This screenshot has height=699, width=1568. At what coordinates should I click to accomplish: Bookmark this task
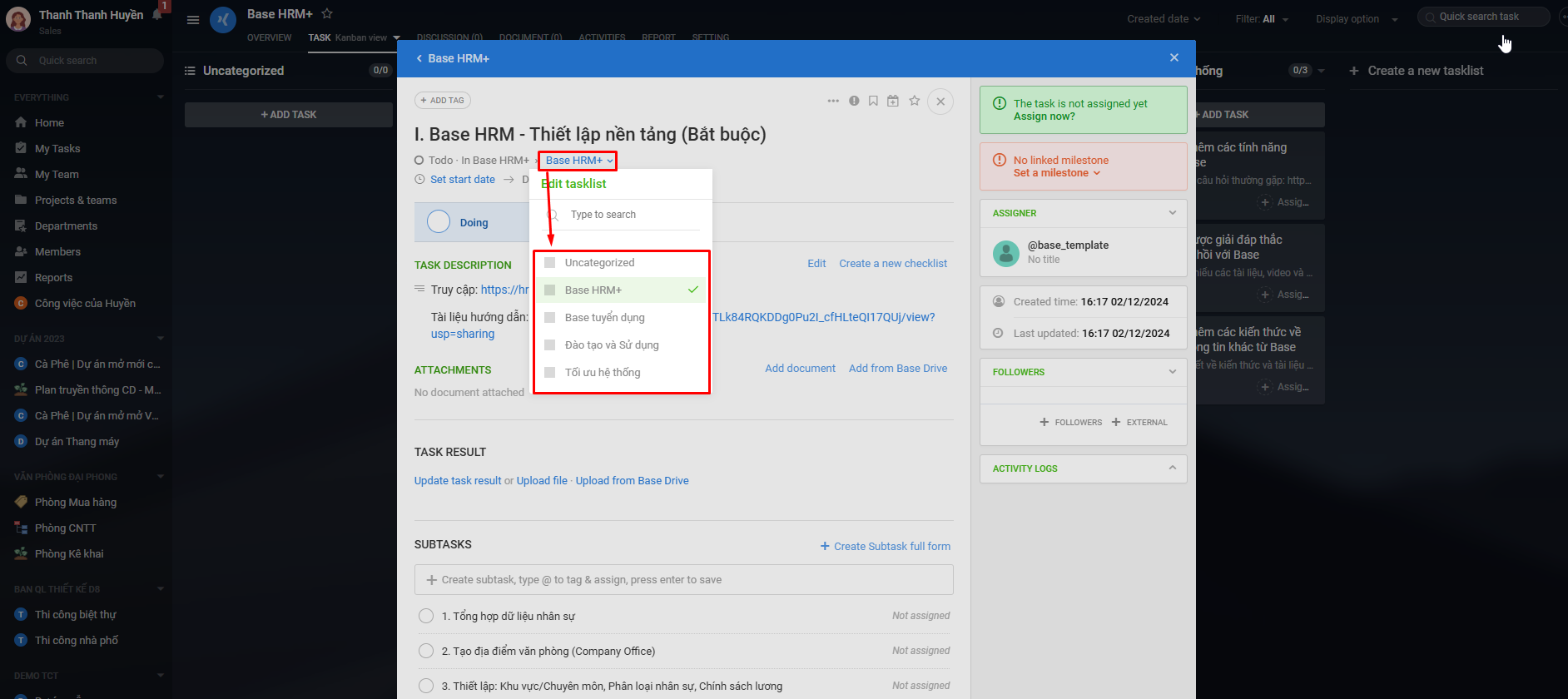click(873, 101)
